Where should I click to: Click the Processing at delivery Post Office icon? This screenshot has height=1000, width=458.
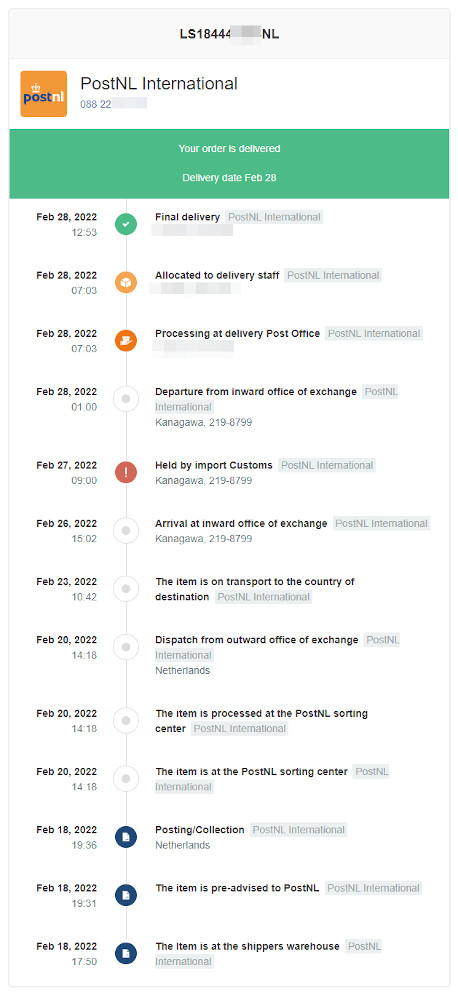[126, 341]
